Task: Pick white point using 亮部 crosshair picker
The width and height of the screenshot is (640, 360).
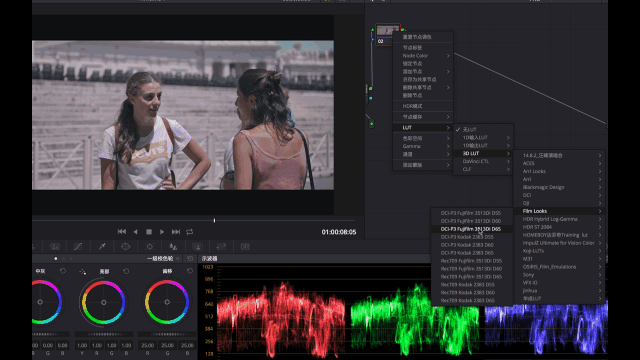Action: point(83,271)
